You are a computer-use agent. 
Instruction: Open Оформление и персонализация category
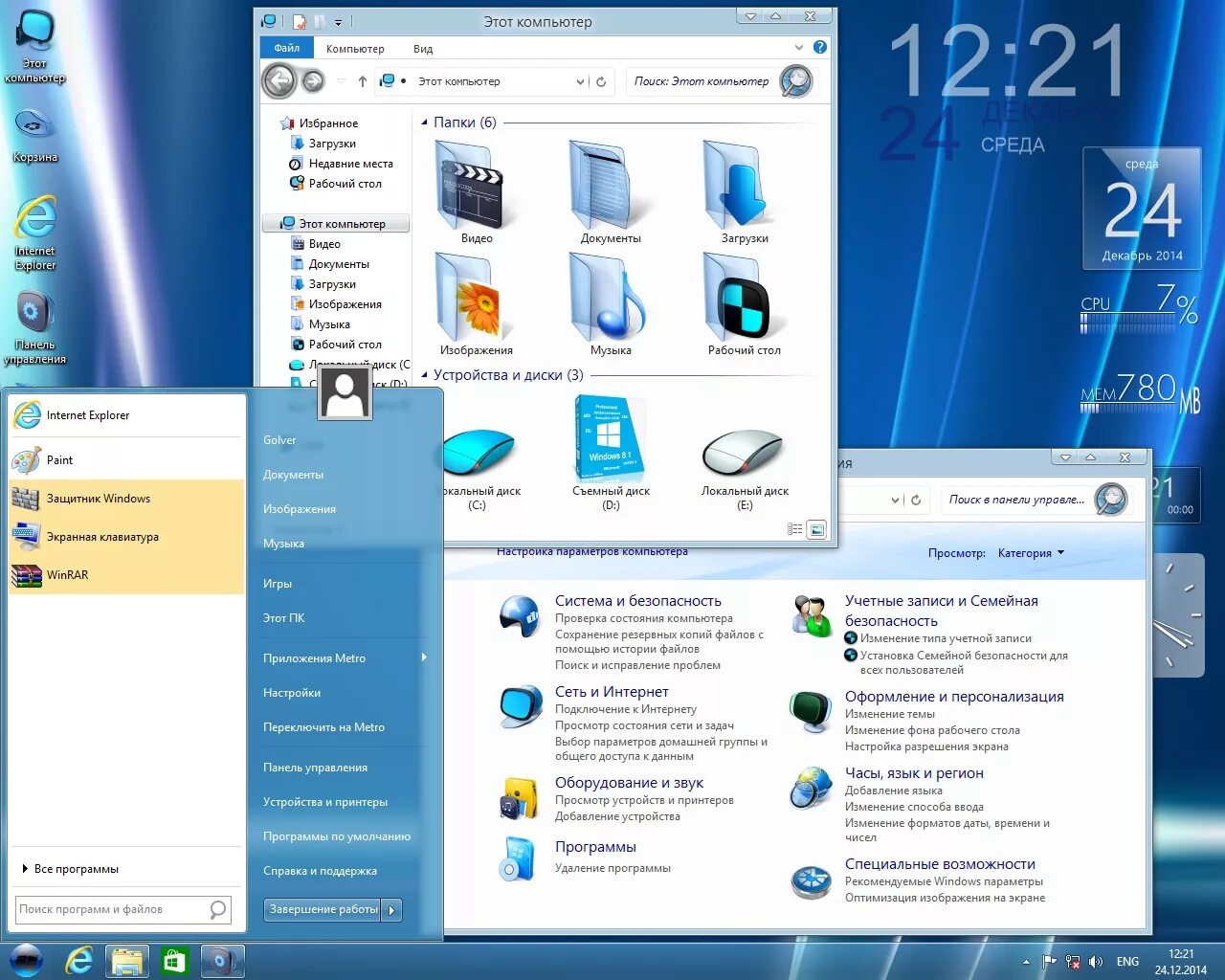tap(954, 697)
